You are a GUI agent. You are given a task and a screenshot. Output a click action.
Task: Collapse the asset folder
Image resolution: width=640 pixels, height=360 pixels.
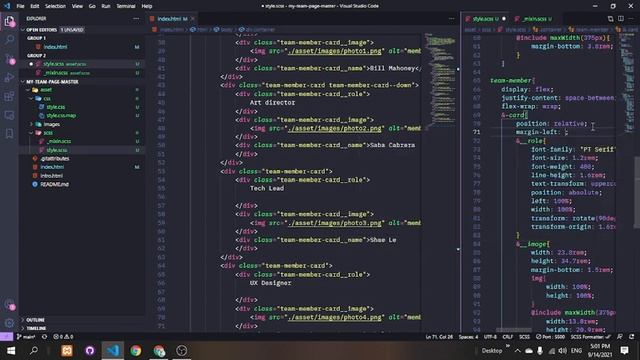tap(28, 90)
